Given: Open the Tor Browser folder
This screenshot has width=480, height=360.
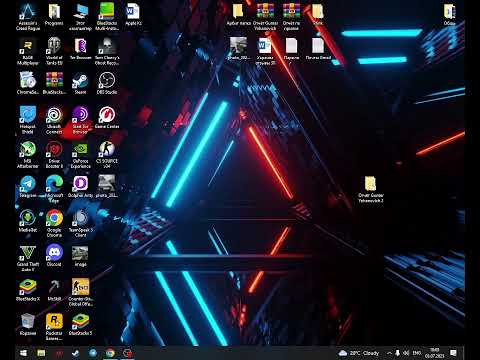Looking at the screenshot, I should (80, 49).
